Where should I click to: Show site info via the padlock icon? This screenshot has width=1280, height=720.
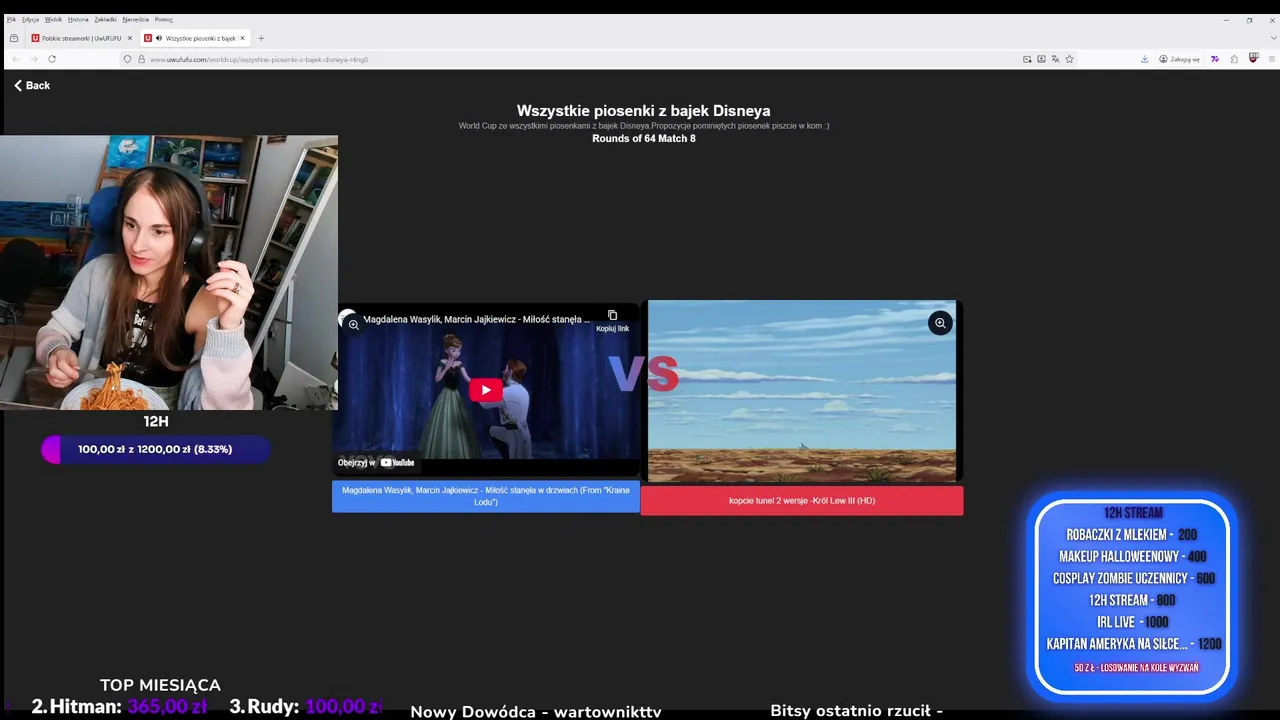(141, 59)
